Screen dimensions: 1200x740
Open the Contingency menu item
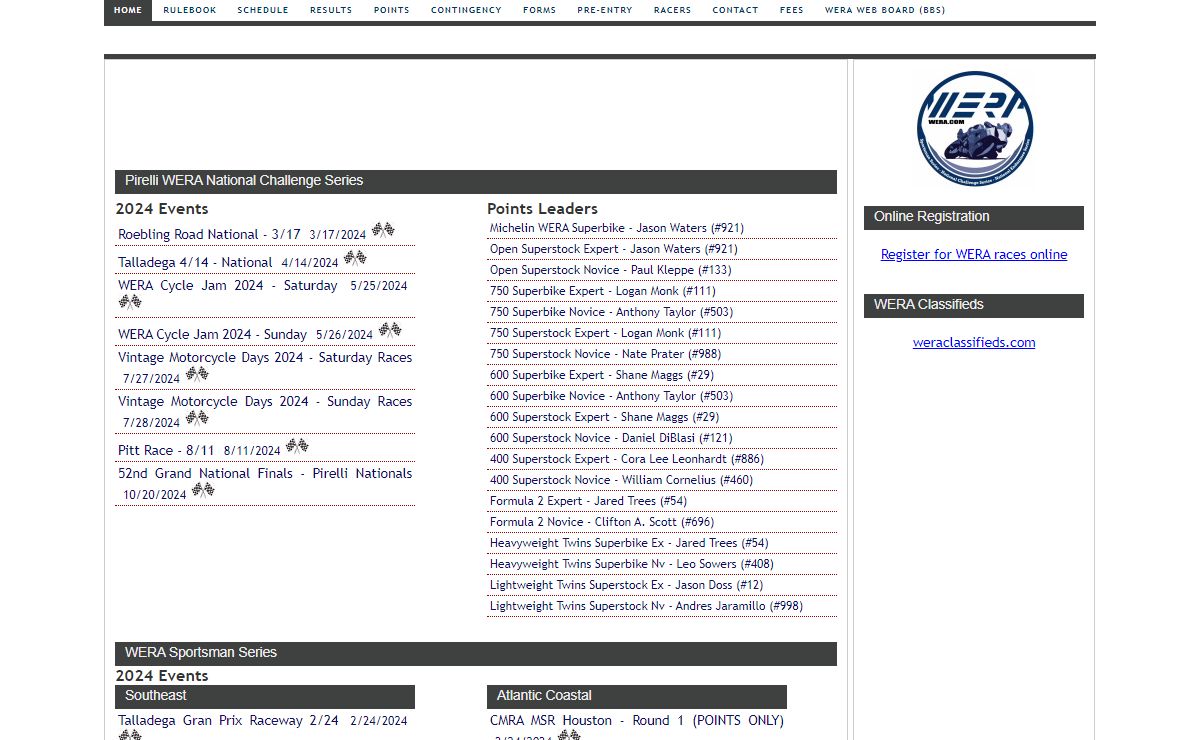tap(466, 10)
